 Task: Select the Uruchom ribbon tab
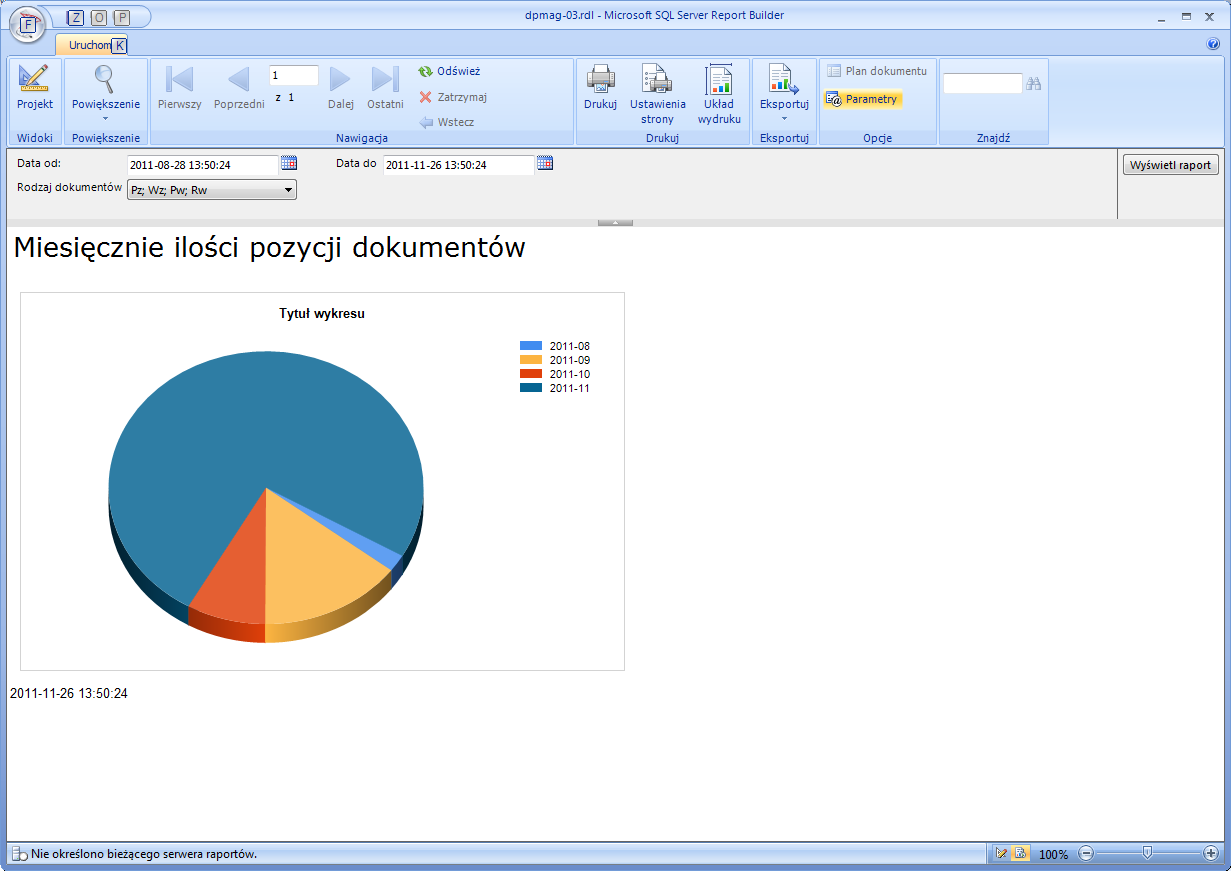pos(90,45)
